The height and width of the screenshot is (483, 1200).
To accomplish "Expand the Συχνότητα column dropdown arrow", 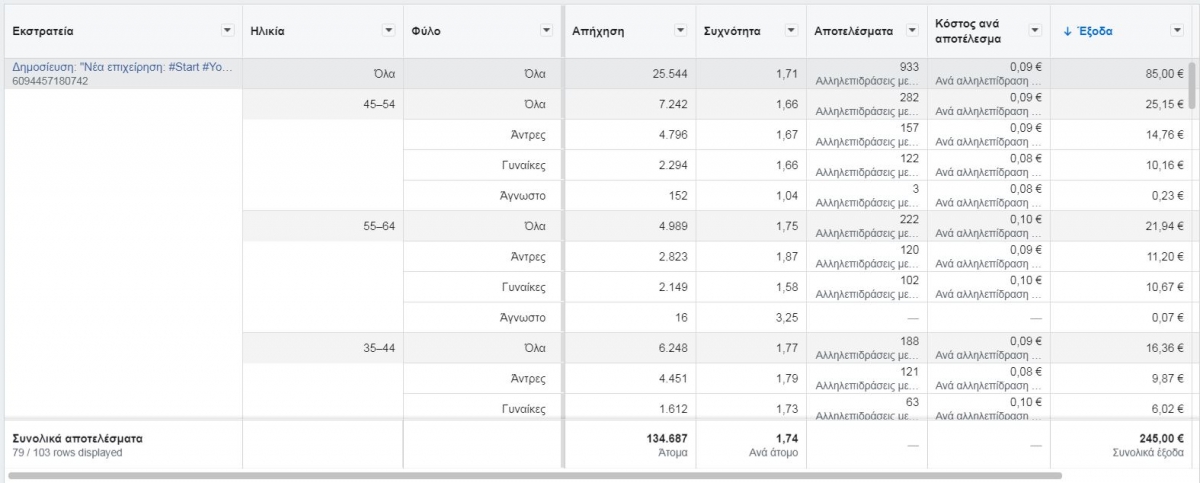I will coord(791,31).
